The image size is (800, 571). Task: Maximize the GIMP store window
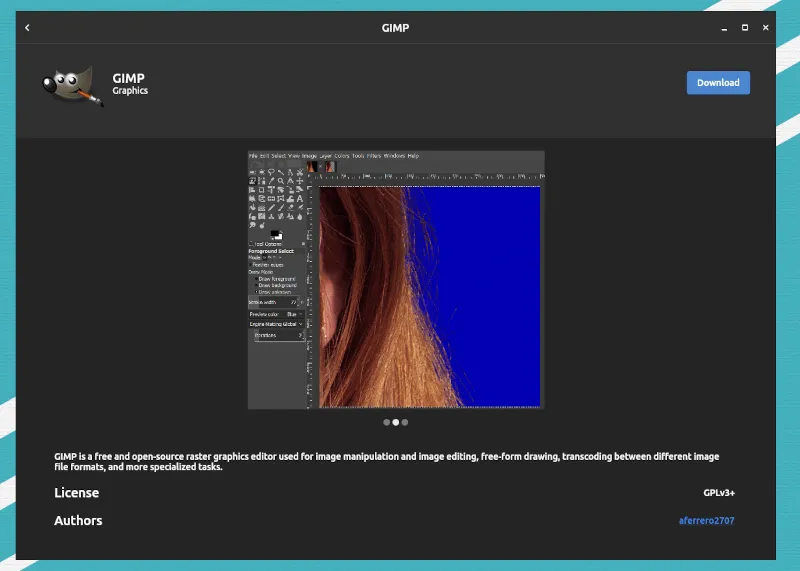744,28
